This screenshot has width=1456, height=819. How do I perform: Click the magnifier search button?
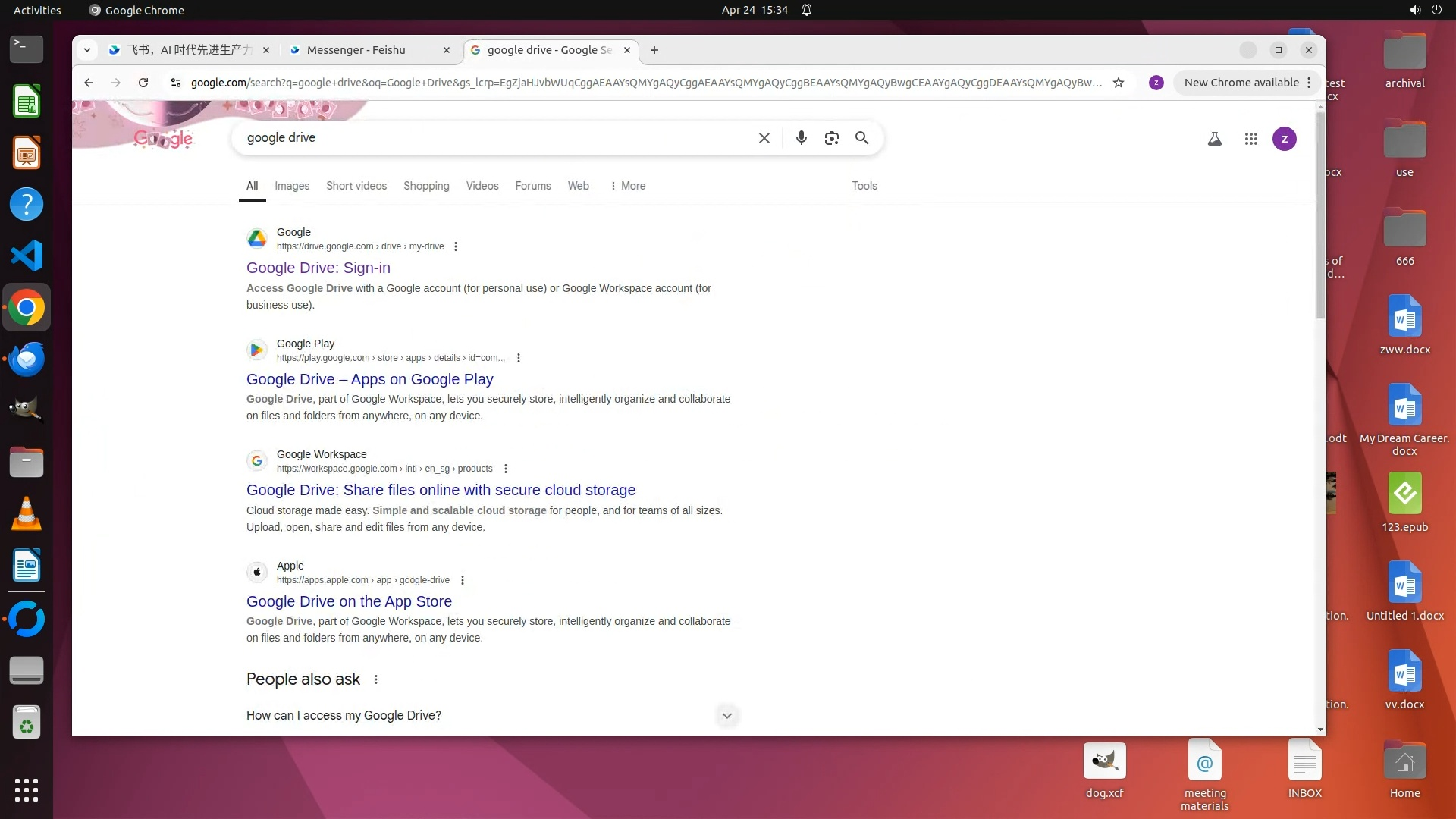[861, 138]
